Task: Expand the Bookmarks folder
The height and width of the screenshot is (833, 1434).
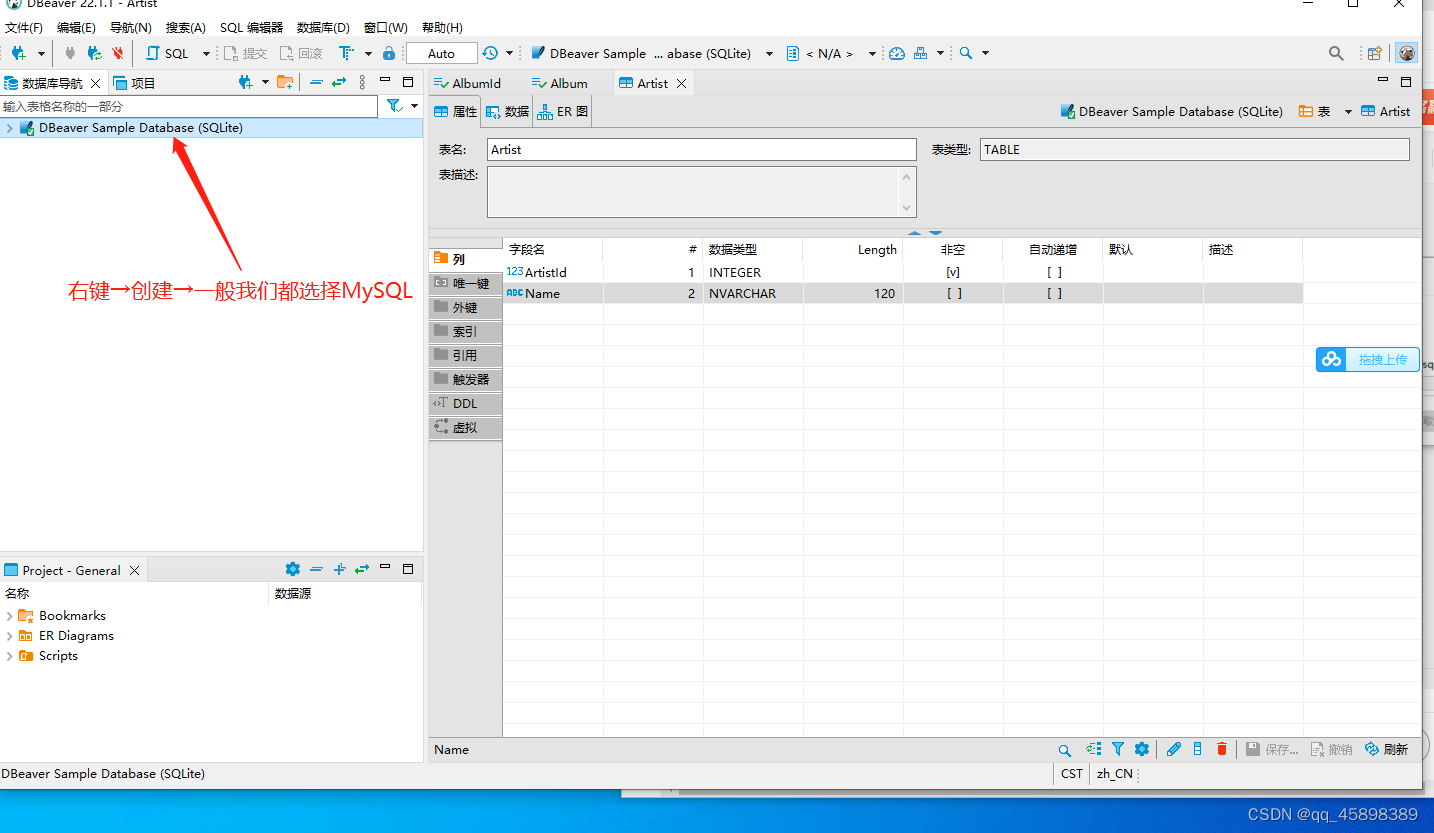Action: 9,616
